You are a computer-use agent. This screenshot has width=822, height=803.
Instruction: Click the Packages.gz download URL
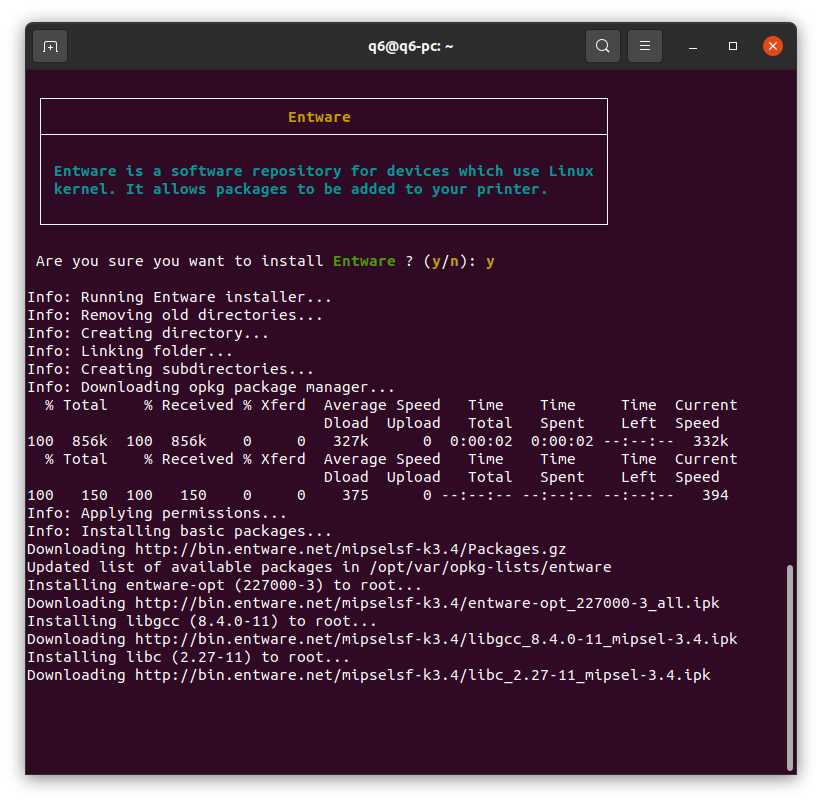(x=350, y=549)
